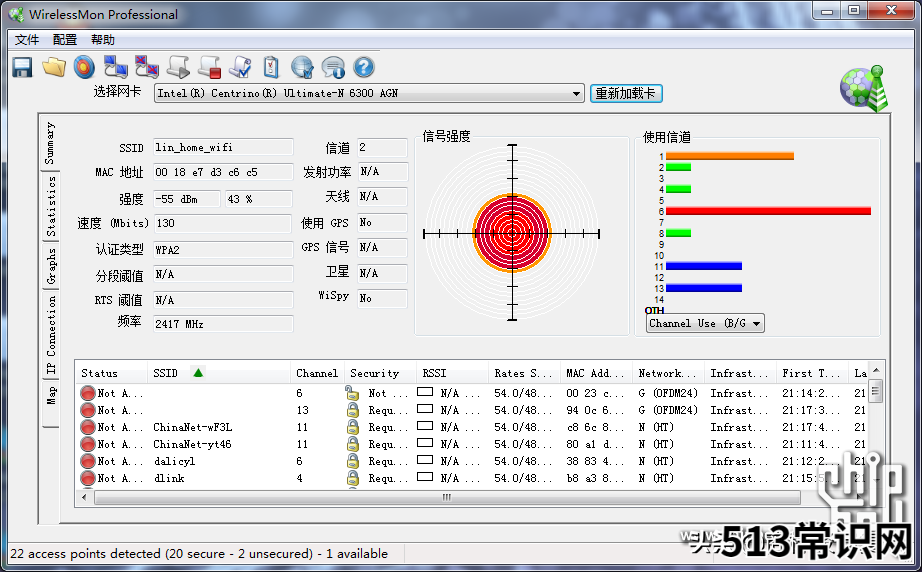Sort list by First T... column header

point(812,373)
